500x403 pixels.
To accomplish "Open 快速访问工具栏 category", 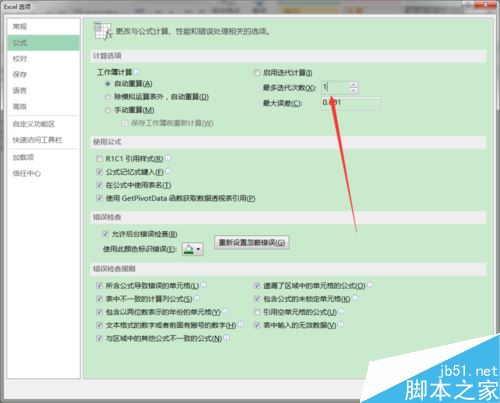I will point(43,140).
